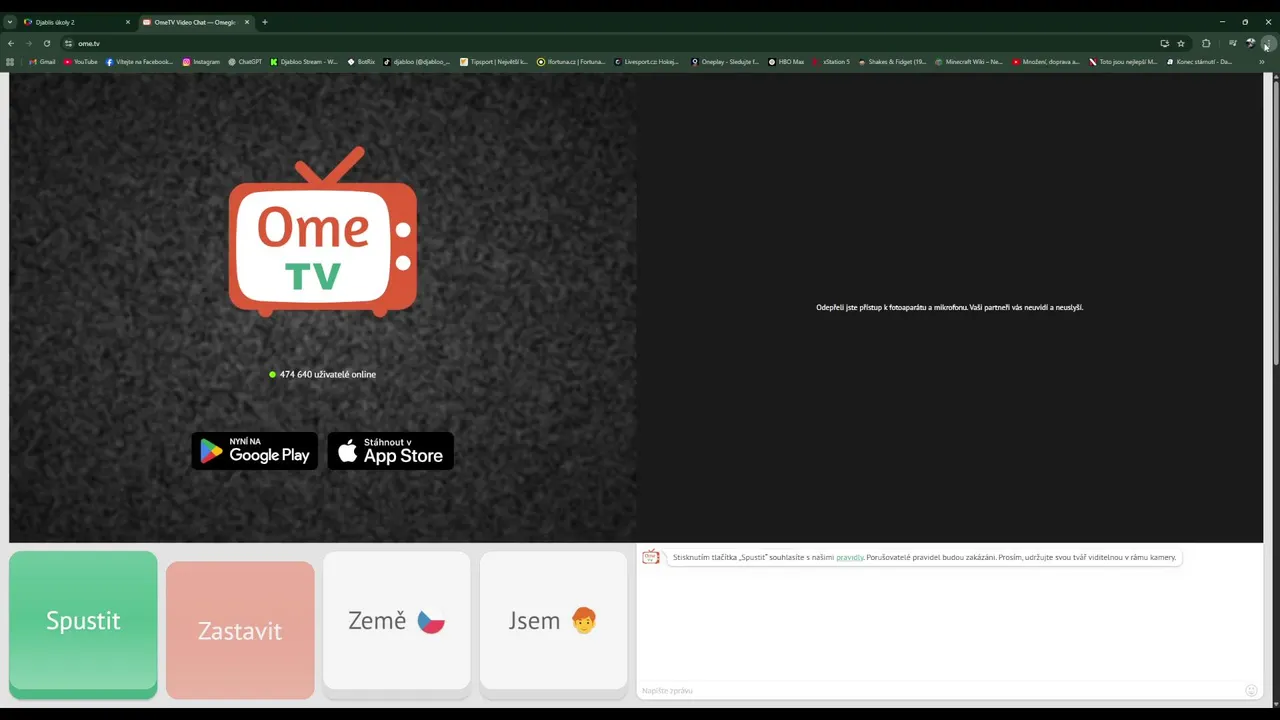Viewport: 1280px width, 720px height.
Task: Open the tab search dropdown
Action: (9, 22)
